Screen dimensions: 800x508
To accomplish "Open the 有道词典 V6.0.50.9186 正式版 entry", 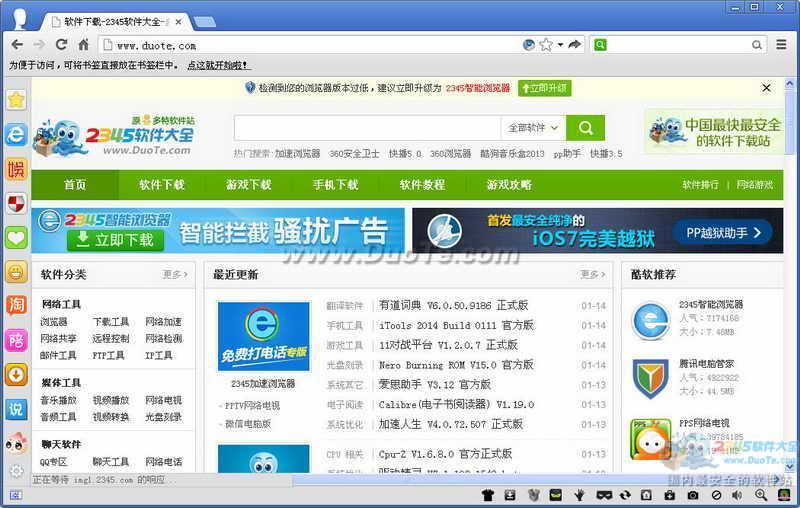I will click(453, 305).
